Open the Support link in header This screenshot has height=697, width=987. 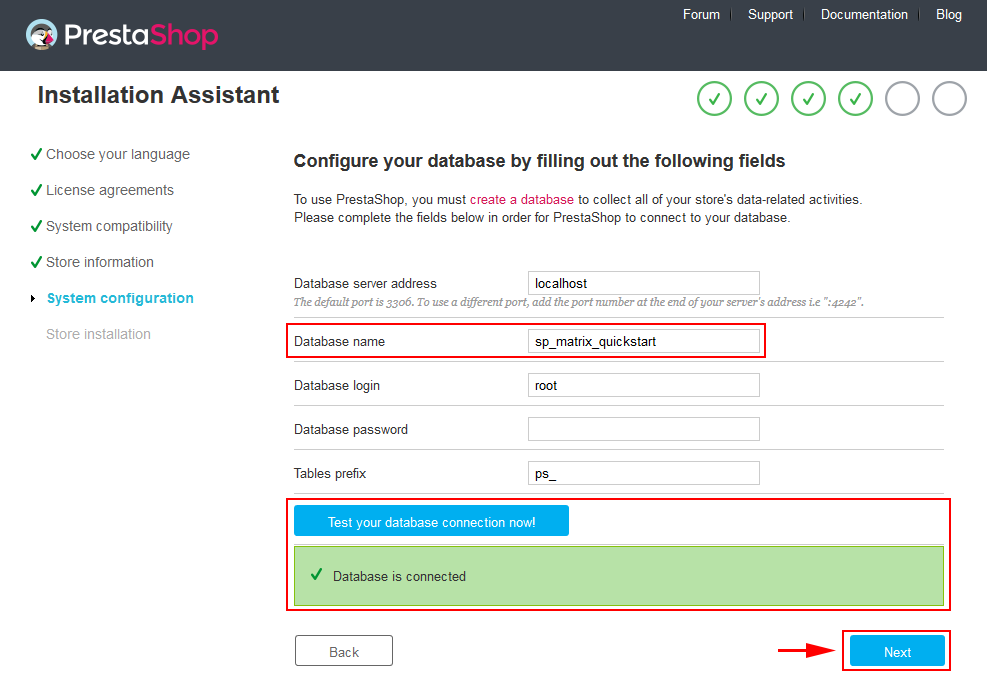(770, 15)
